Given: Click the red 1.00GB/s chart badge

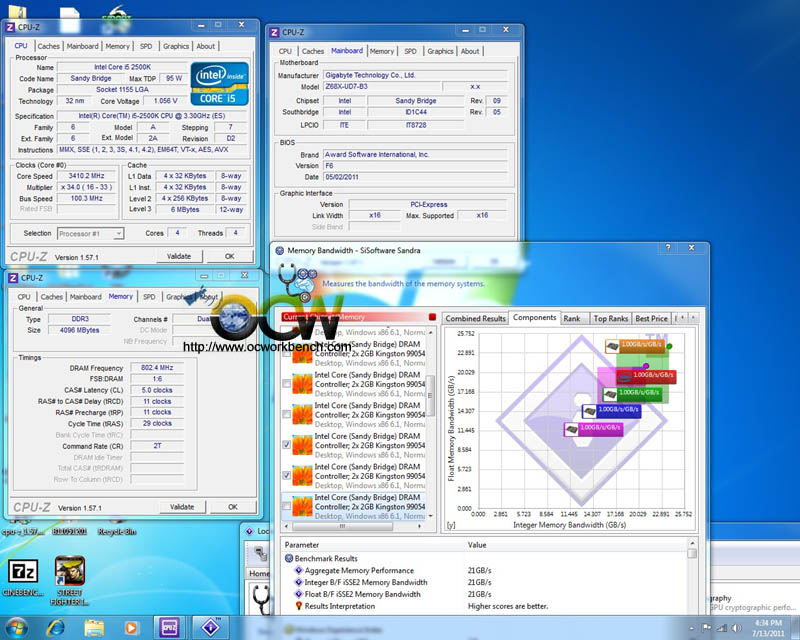Looking at the screenshot, I should pyautogui.click(x=646, y=377).
